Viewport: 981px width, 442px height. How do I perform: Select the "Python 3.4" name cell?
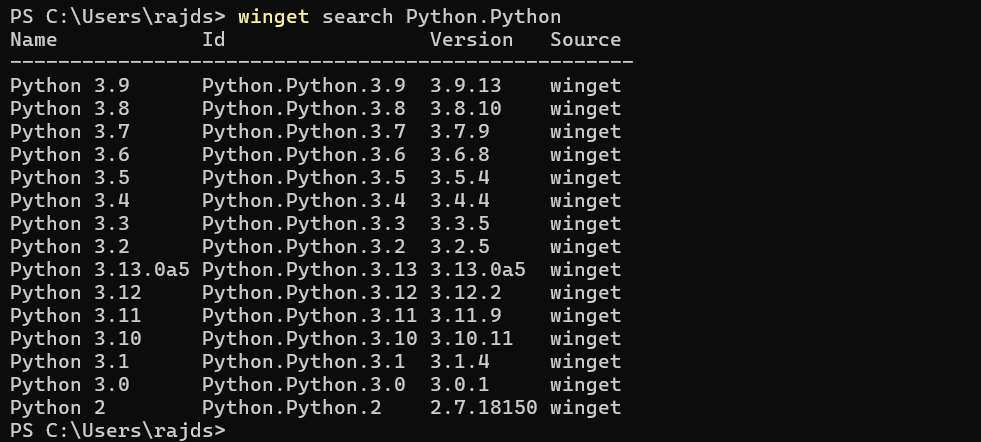(69, 200)
